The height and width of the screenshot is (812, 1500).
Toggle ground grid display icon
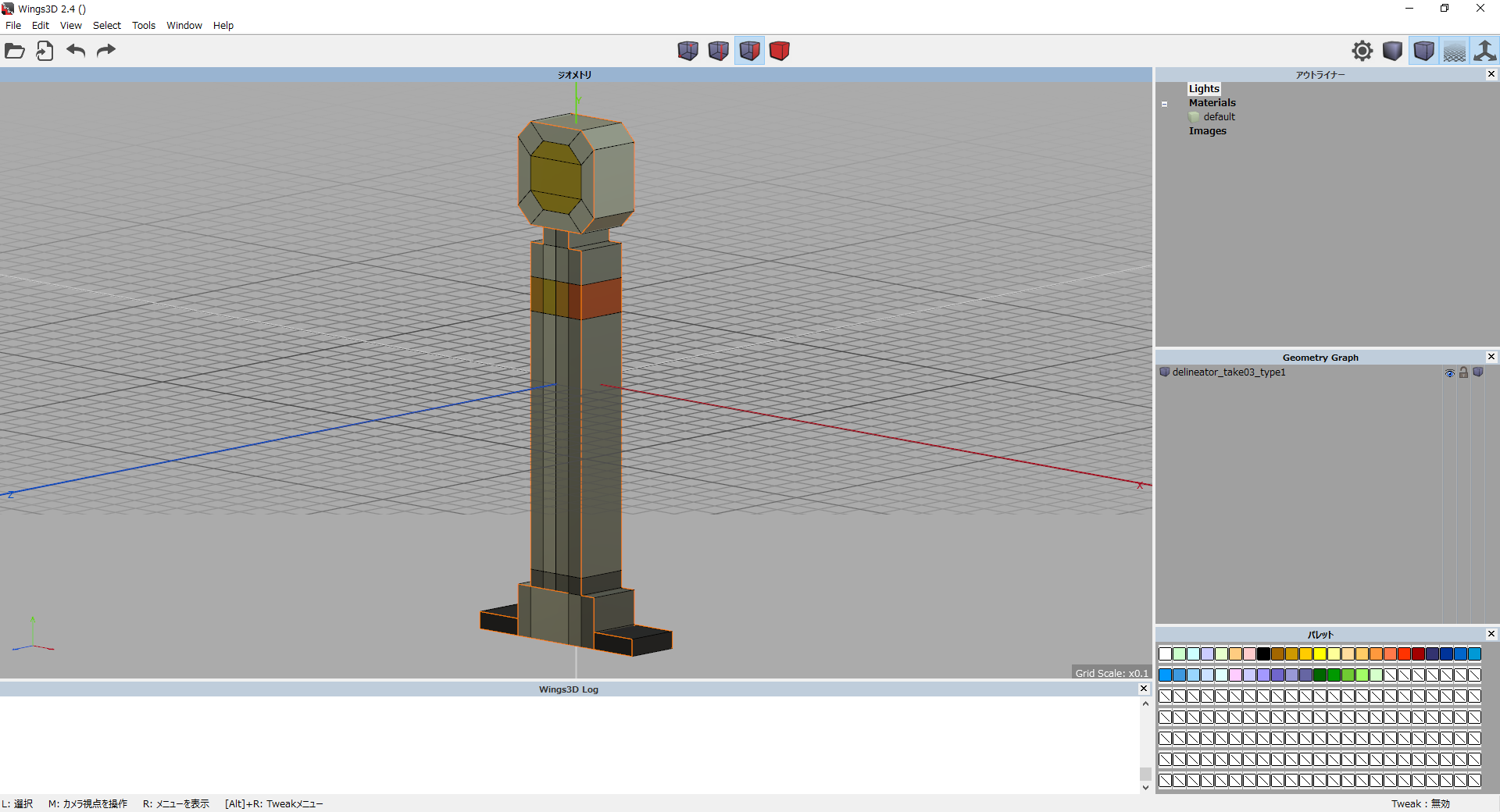coord(1455,51)
